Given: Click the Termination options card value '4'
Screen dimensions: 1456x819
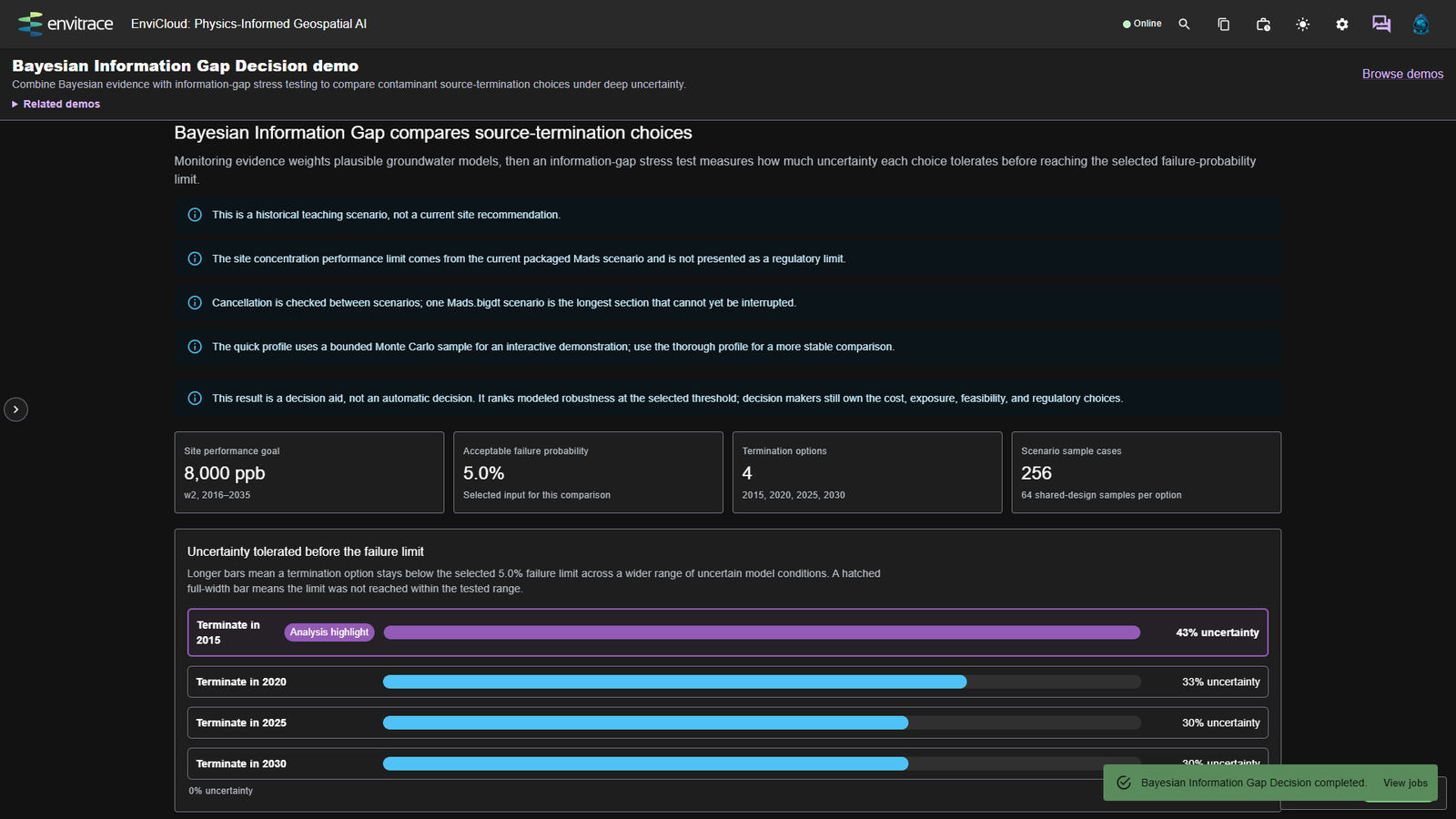Looking at the screenshot, I should click(747, 473).
